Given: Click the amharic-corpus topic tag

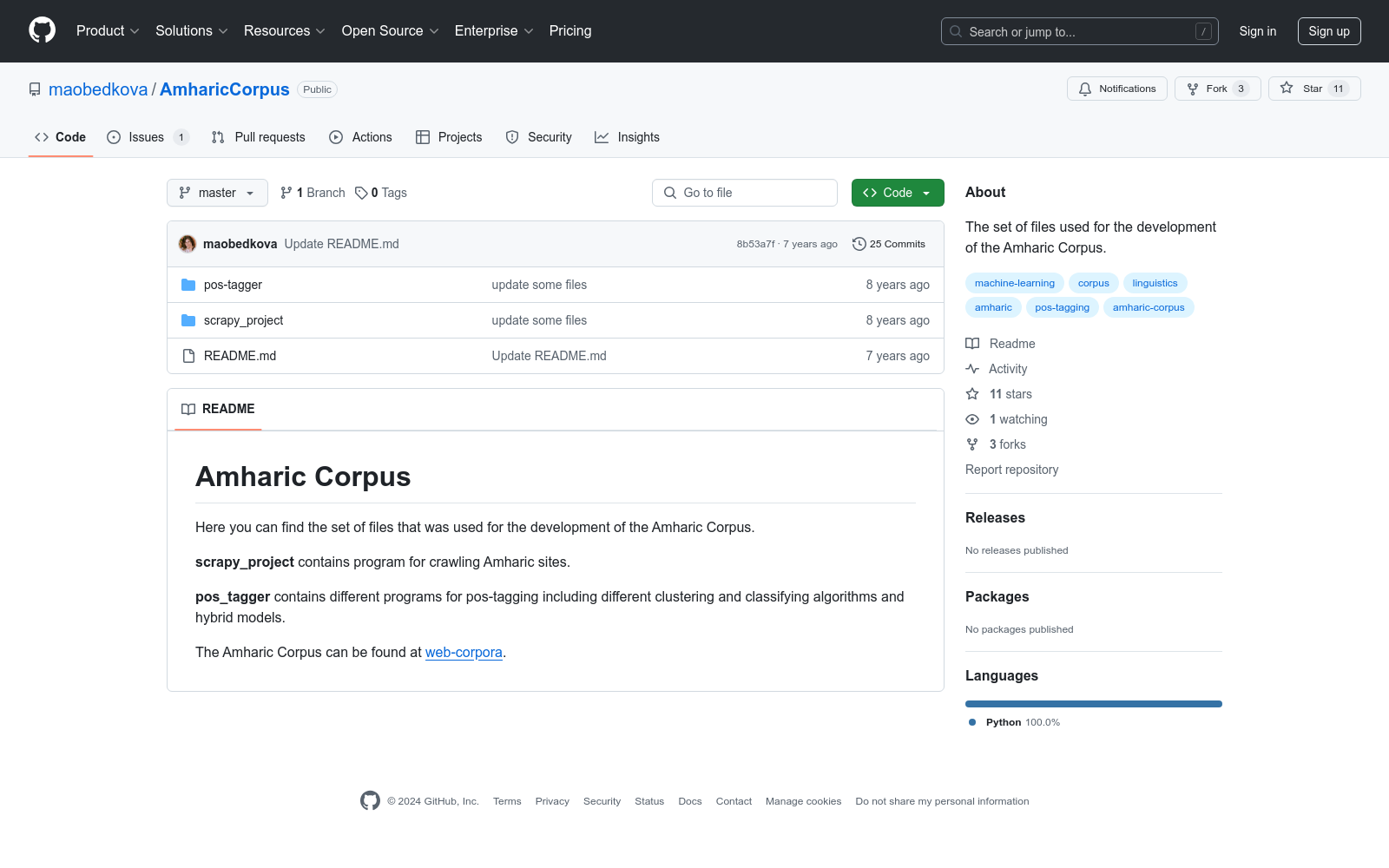Looking at the screenshot, I should point(1149,307).
